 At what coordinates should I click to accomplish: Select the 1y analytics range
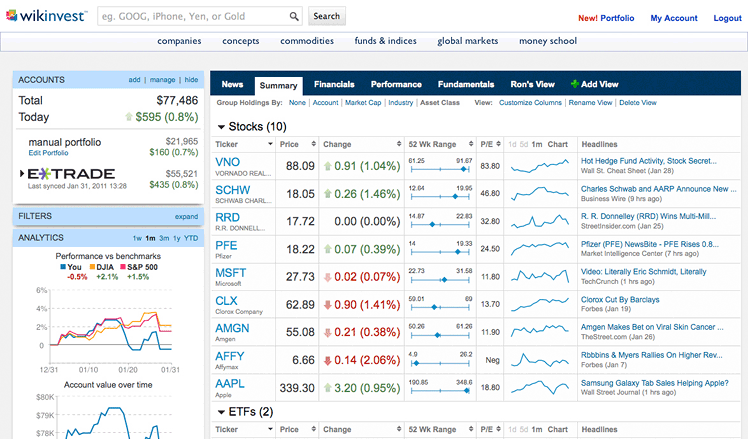pos(177,238)
